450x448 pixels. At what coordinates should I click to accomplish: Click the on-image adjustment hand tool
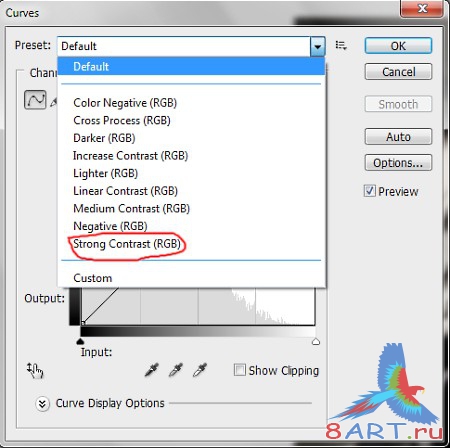(x=35, y=370)
